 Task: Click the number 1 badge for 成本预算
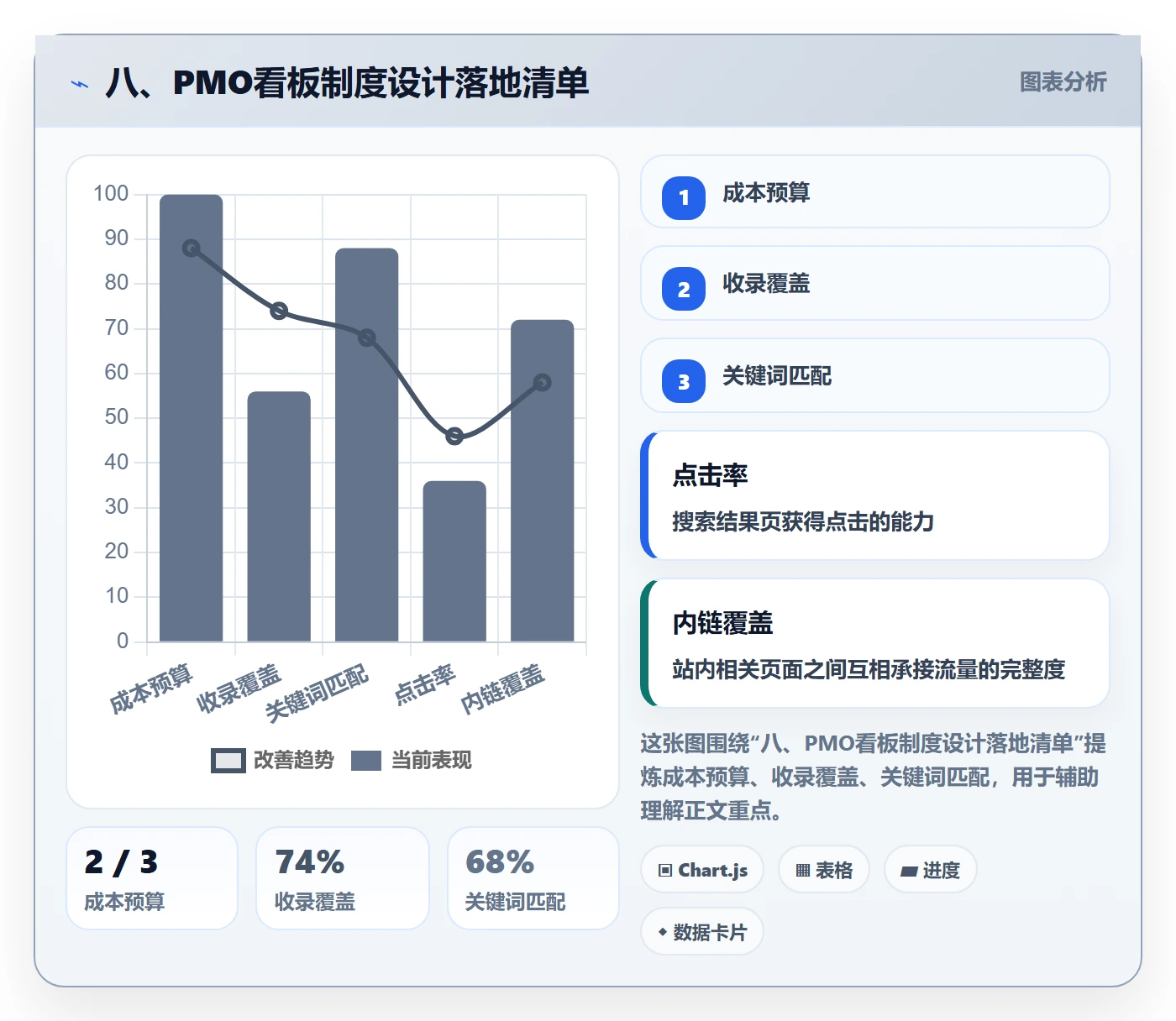(x=684, y=198)
